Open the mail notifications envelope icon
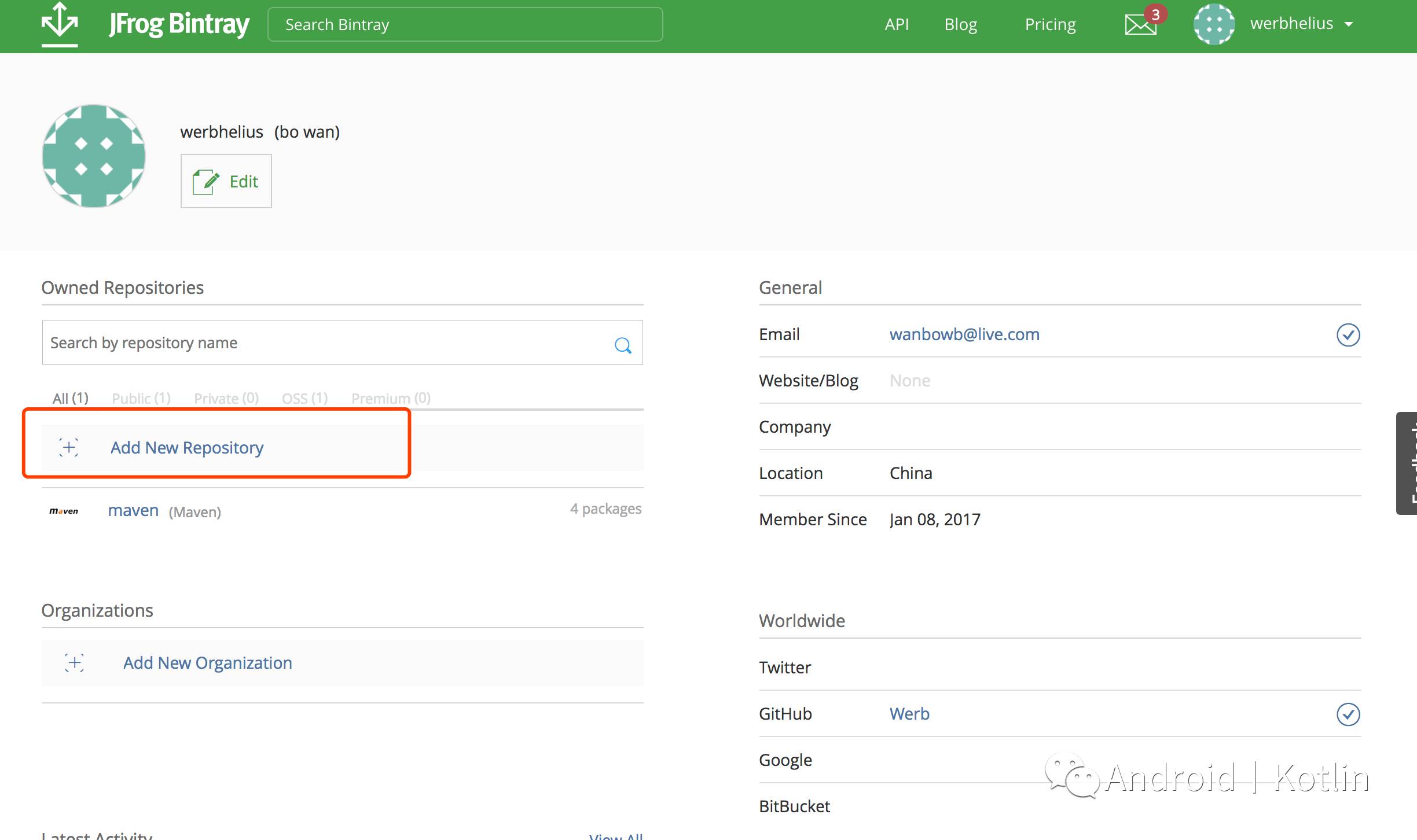This screenshot has height=840, width=1417. point(1140,25)
